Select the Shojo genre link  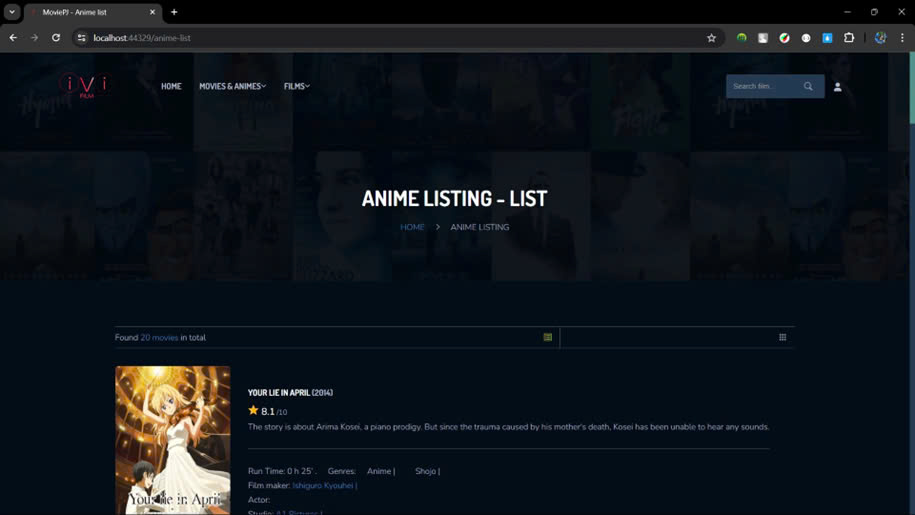pyautogui.click(x=428, y=471)
